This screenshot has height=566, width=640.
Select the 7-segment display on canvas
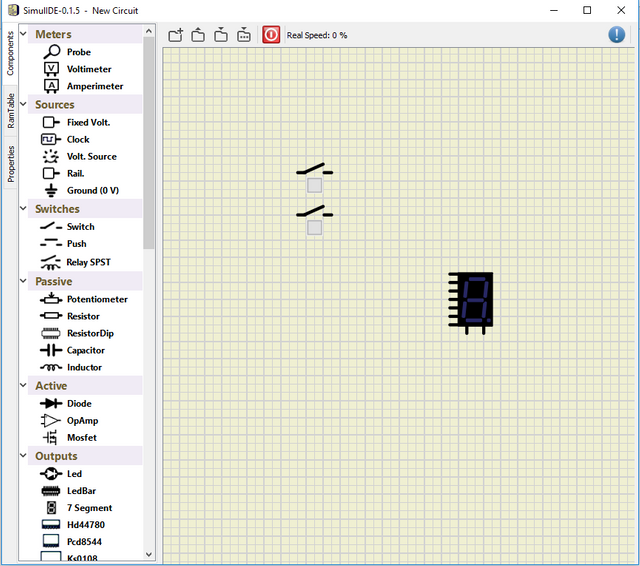[x=471, y=303]
